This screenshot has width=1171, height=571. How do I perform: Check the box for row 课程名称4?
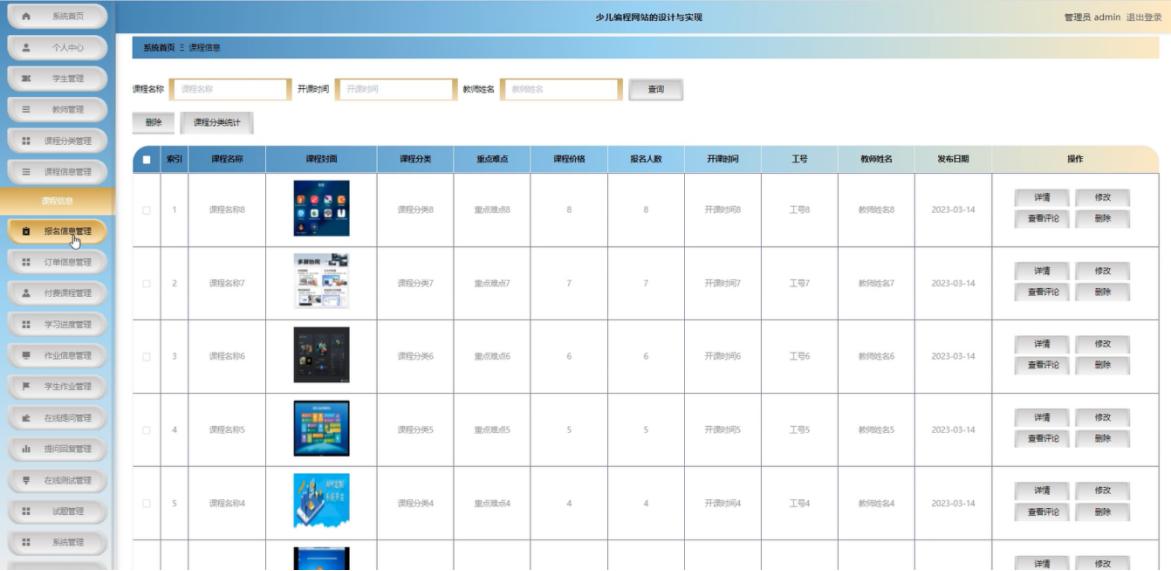coord(146,503)
